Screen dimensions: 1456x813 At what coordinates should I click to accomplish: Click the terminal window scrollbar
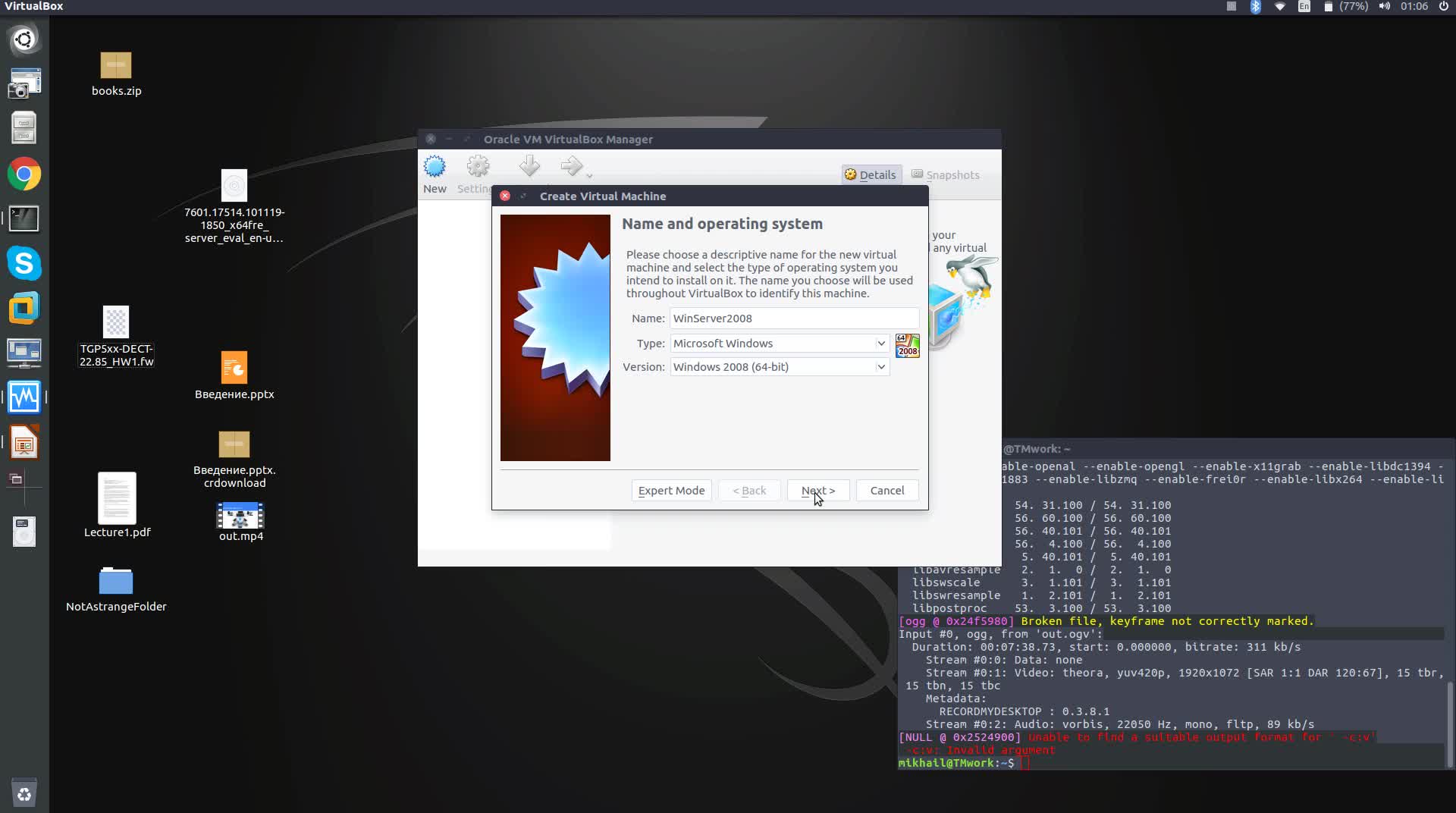coord(1449,724)
